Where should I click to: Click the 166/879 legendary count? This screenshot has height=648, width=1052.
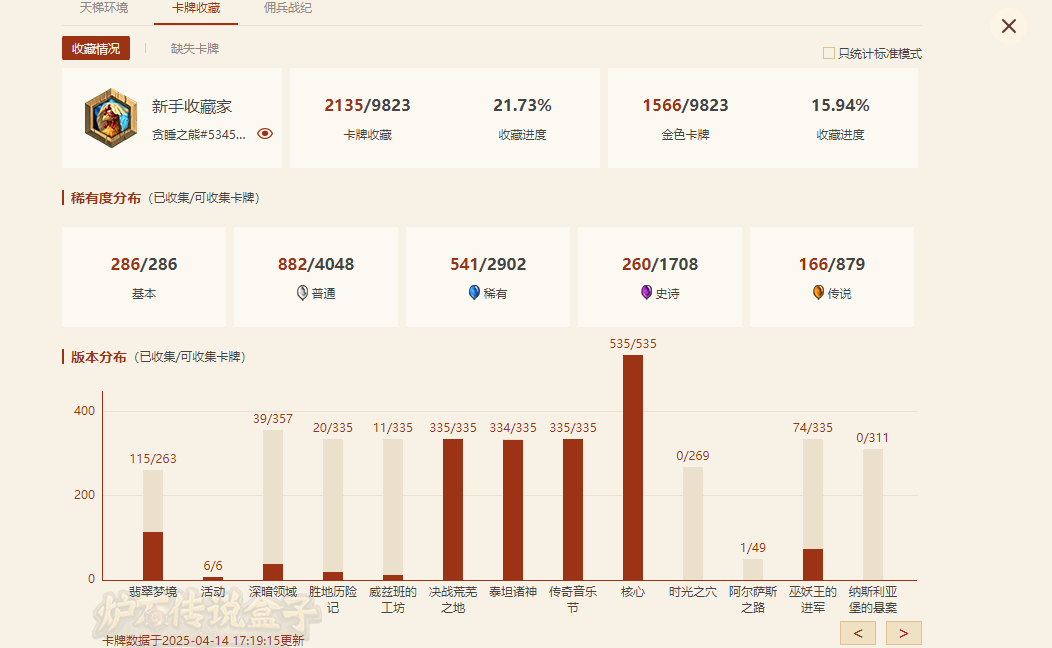point(831,264)
